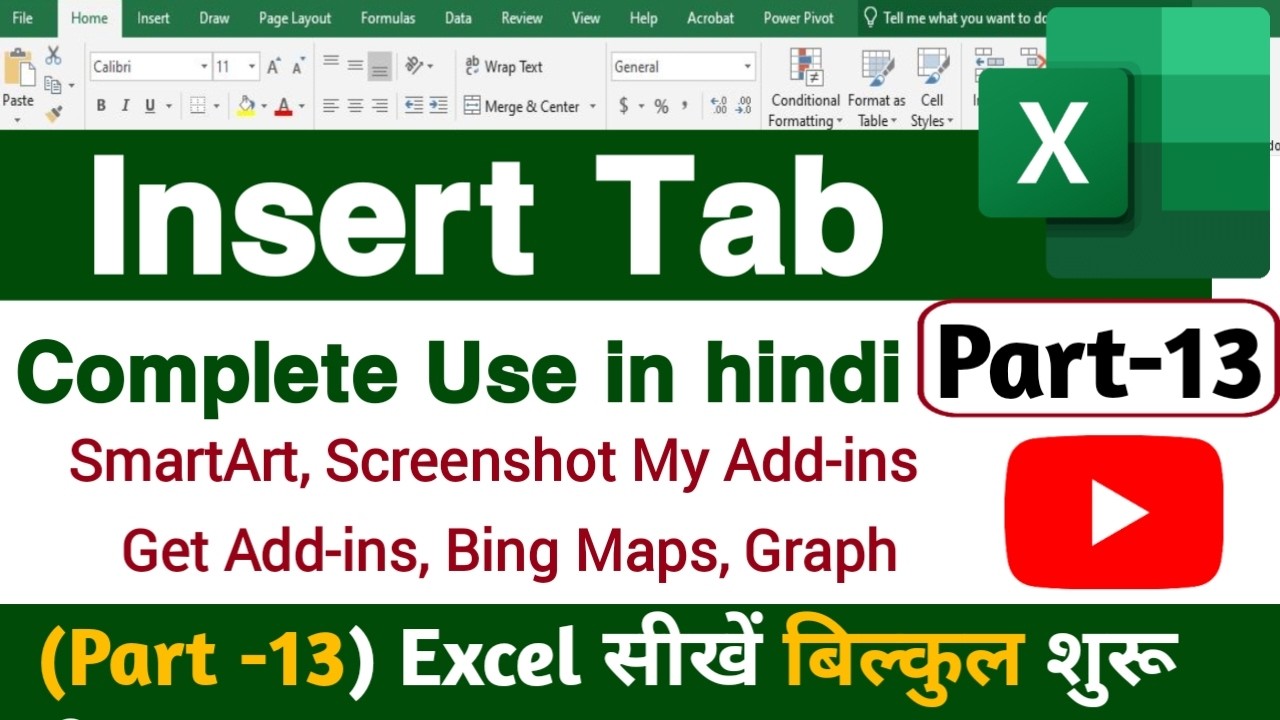Switch to the Draw tab
1280x720 pixels.
pyautogui.click(x=214, y=18)
